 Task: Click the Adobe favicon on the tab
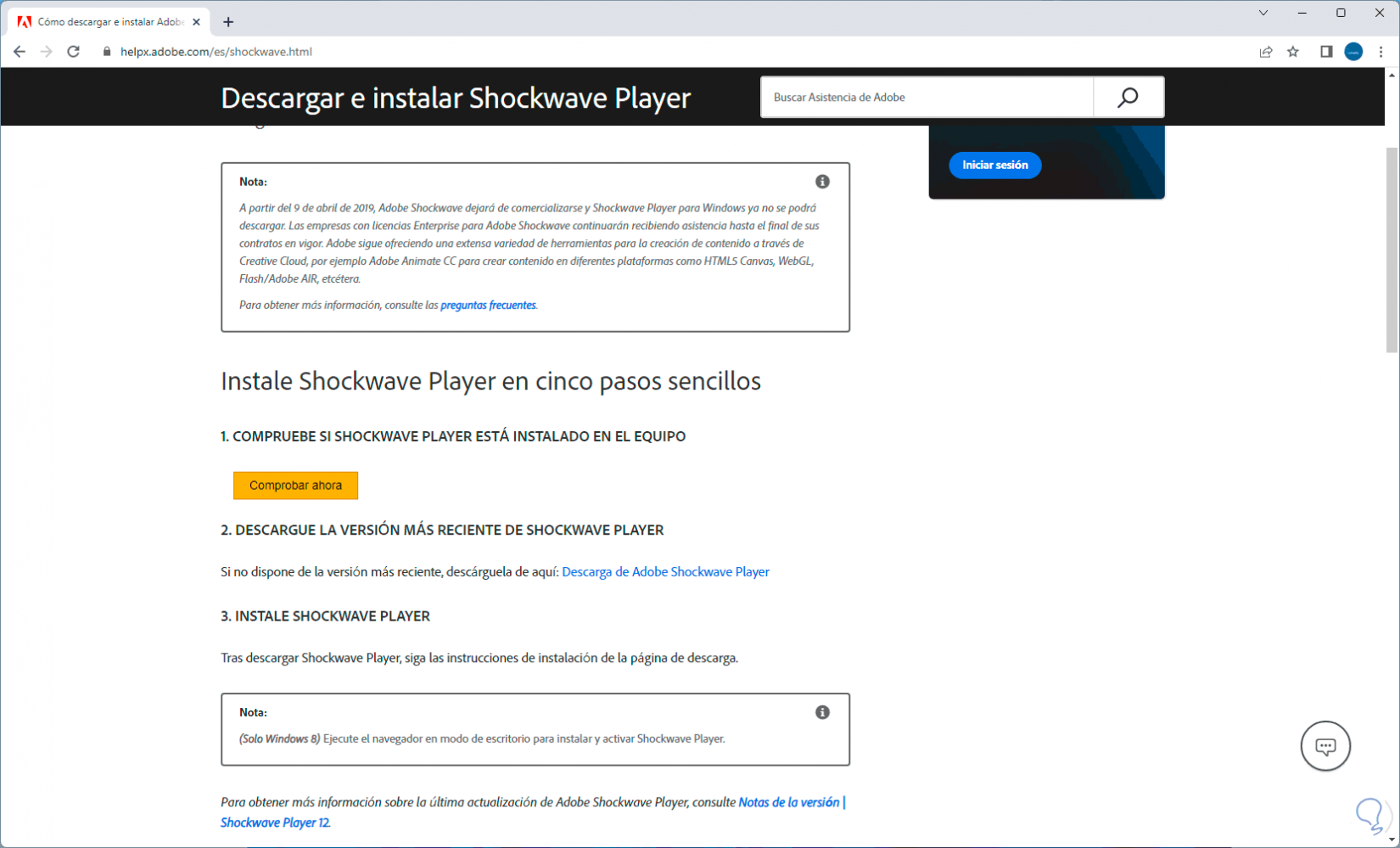tap(24, 22)
